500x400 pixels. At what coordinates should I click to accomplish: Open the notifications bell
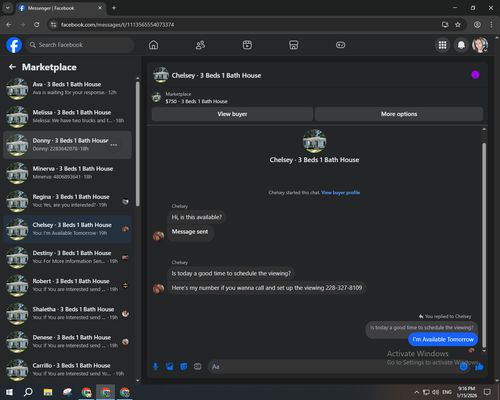[461, 45]
